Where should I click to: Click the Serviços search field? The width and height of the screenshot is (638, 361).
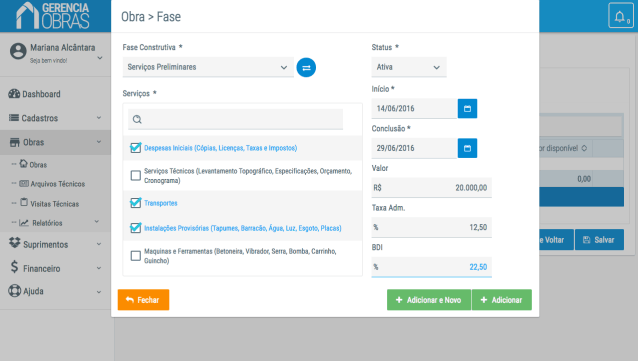tap(235, 120)
